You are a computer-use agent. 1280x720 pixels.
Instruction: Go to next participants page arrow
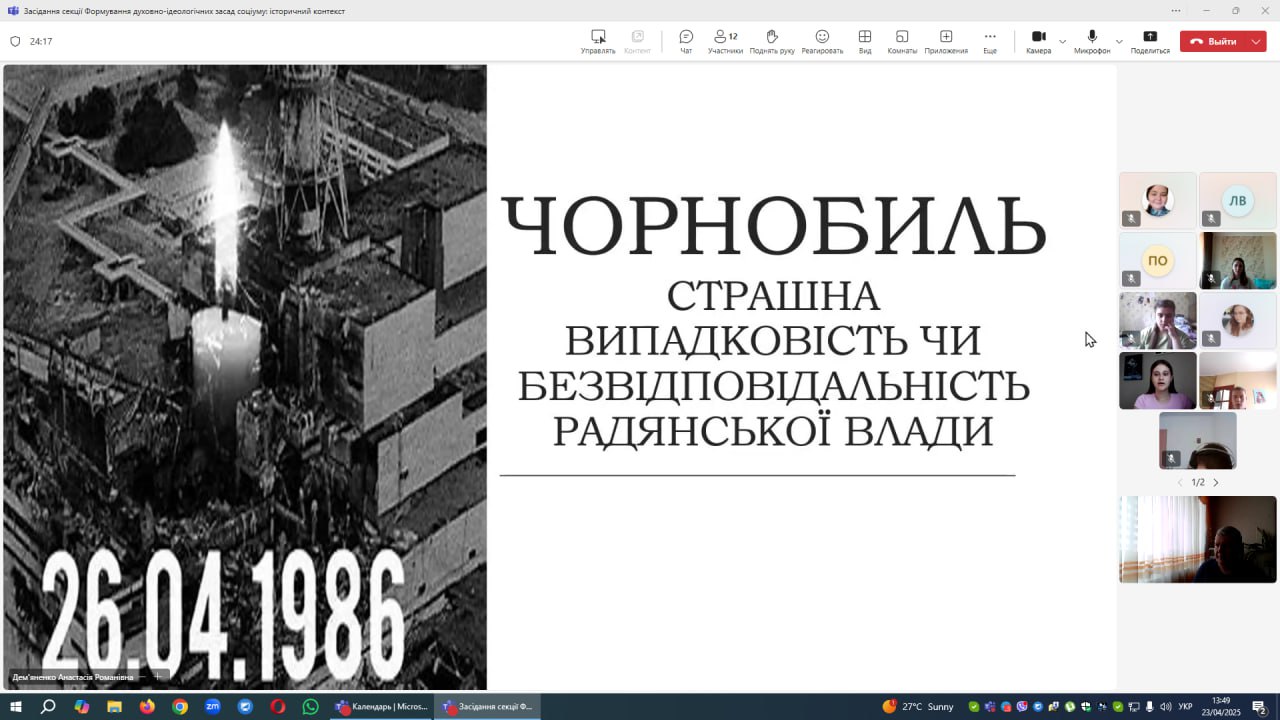tap(1216, 483)
